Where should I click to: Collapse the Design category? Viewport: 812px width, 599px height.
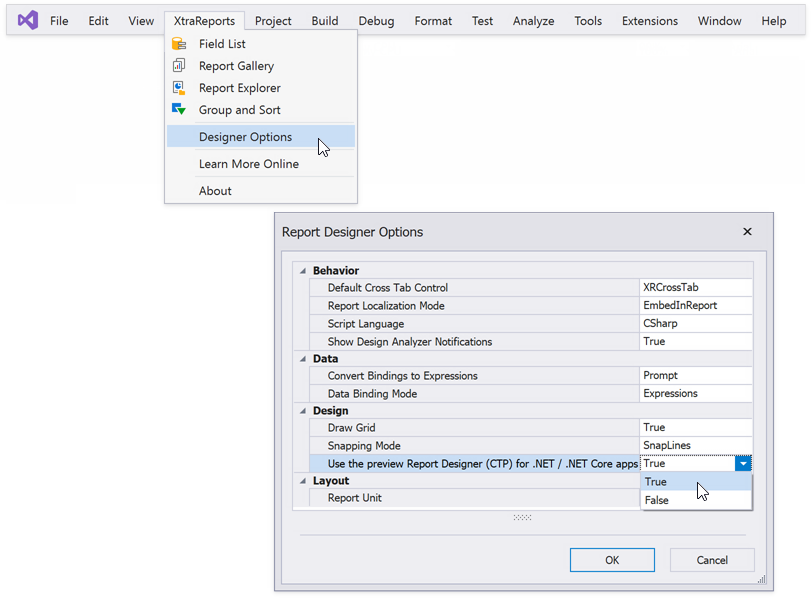point(303,410)
